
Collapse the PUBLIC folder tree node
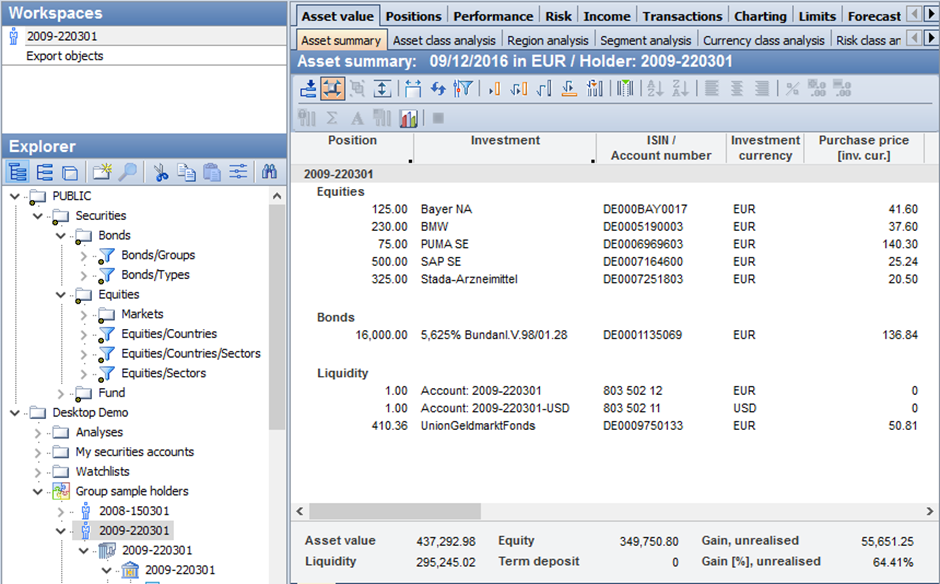point(15,196)
